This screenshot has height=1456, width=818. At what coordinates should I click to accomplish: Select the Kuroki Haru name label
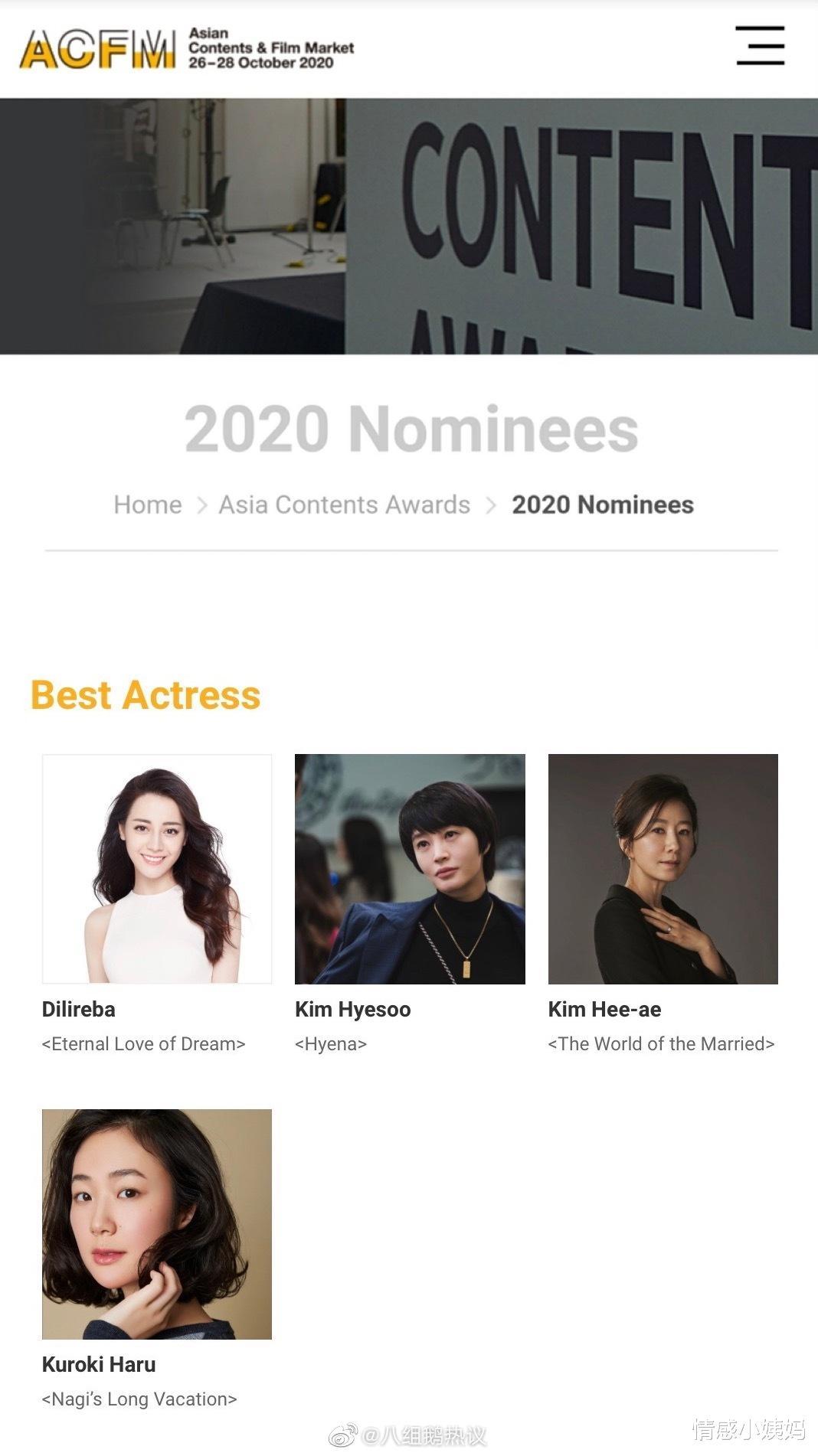(x=99, y=1365)
